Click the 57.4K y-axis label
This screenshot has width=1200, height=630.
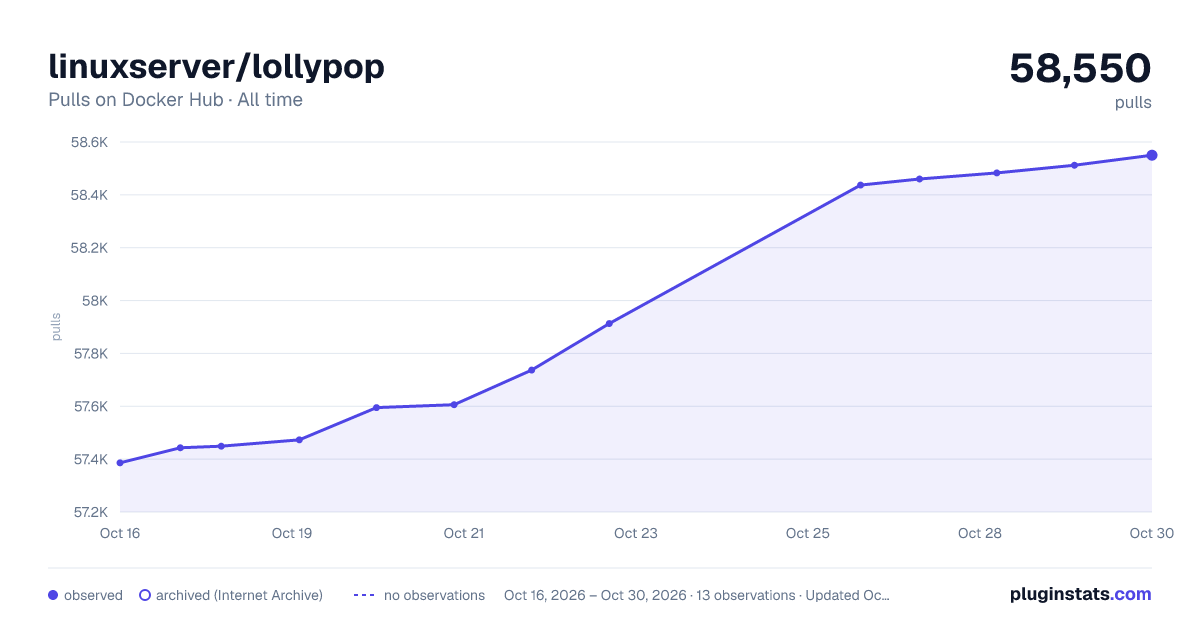pyautogui.click(x=89, y=460)
